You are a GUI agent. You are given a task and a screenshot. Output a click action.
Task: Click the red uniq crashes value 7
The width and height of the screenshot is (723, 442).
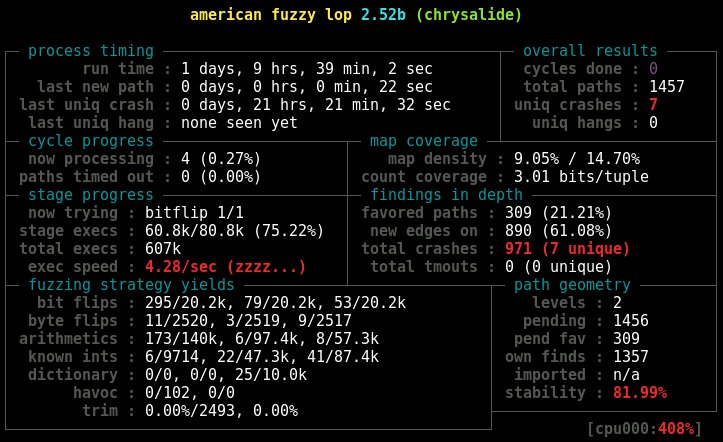click(x=653, y=105)
